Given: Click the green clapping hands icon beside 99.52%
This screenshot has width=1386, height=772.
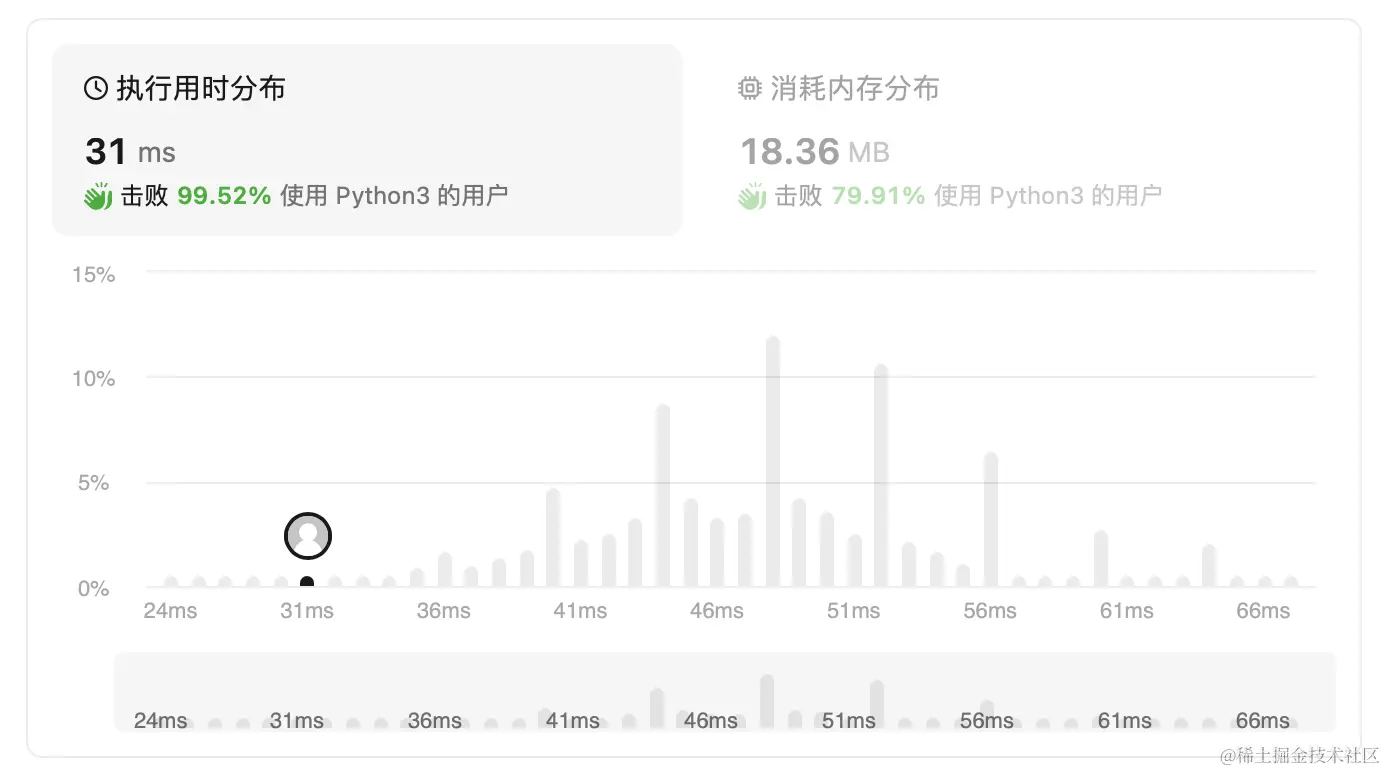Looking at the screenshot, I should pos(98,196).
